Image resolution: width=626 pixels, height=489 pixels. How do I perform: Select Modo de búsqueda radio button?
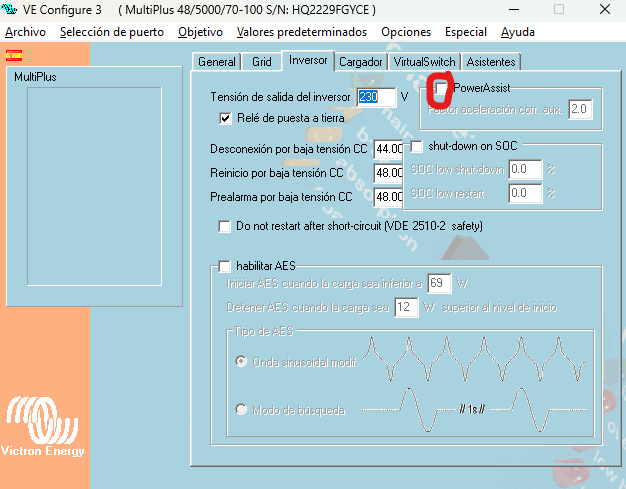click(x=241, y=409)
